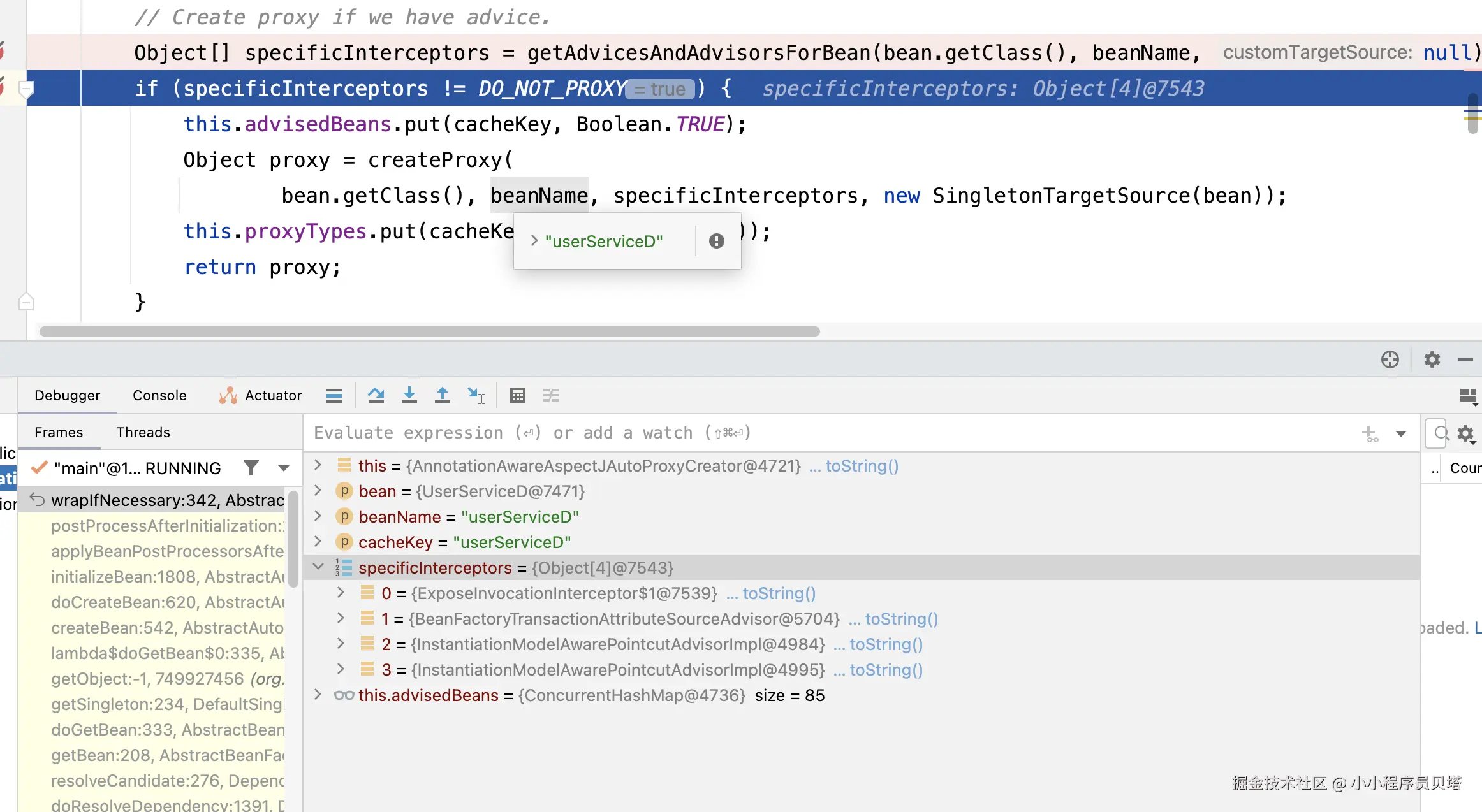Image resolution: width=1482 pixels, height=812 pixels.
Task: Click the frames filter funnel icon
Action: [251, 468]
